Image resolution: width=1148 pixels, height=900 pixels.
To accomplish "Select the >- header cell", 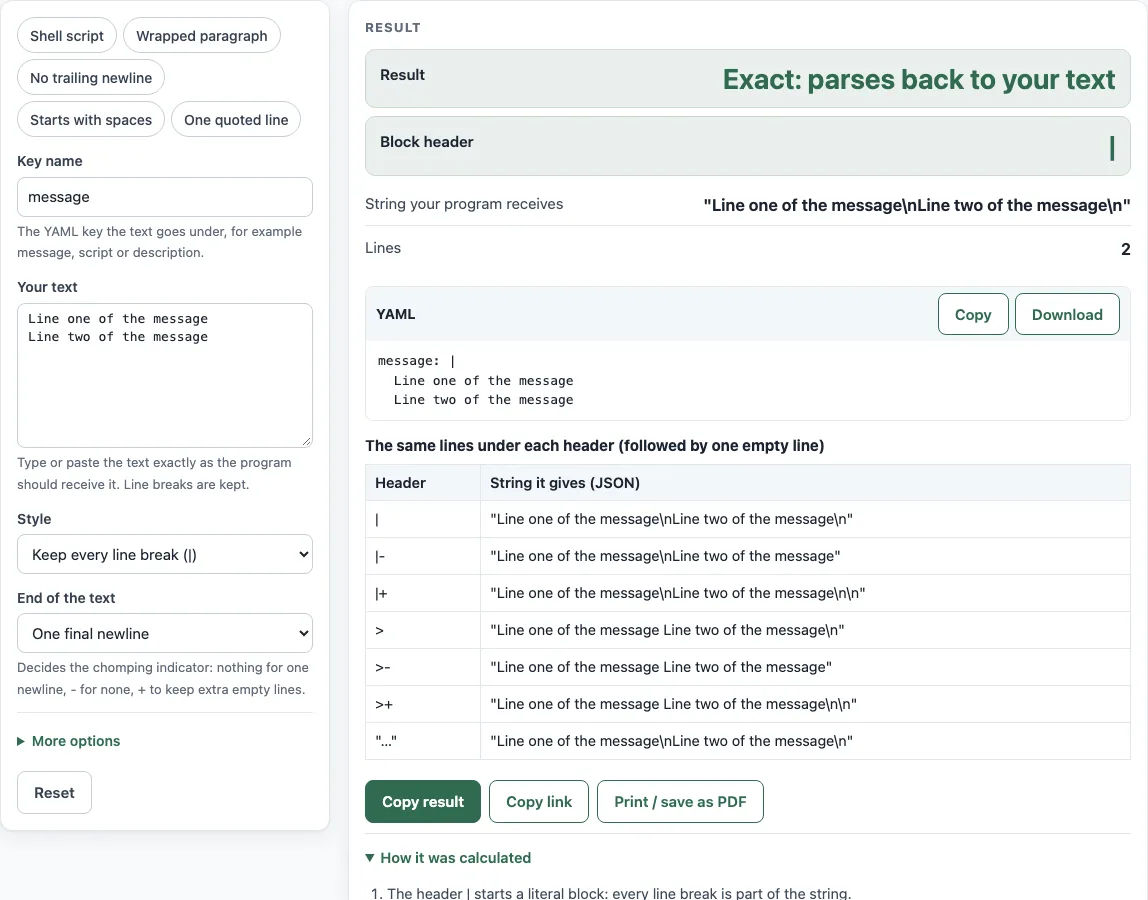I will [422, 667].
